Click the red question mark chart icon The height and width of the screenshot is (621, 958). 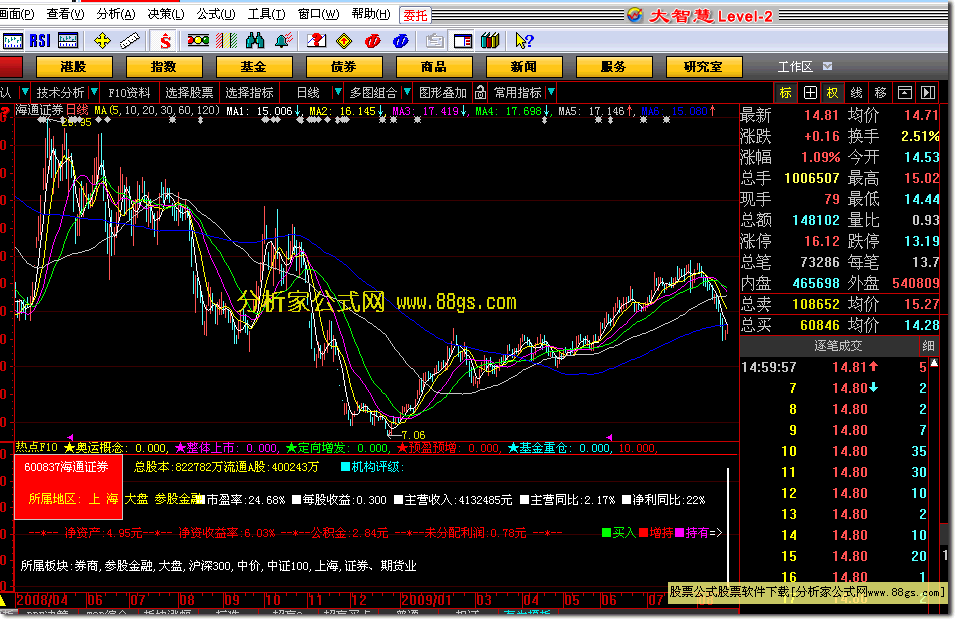[x=316, y=41]
